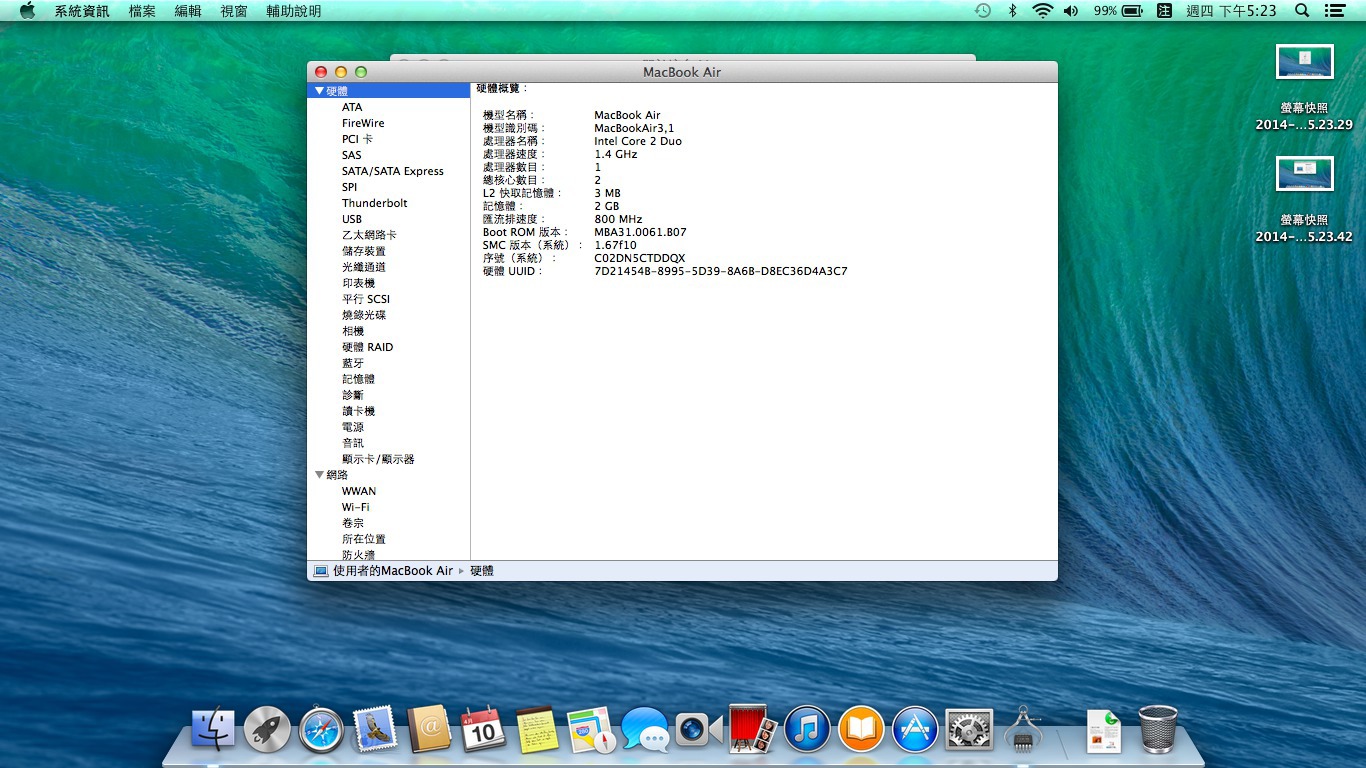This screenshot has height=768, width=1366.
Task: Open the App Store dock icon
Action: (915, 730)
